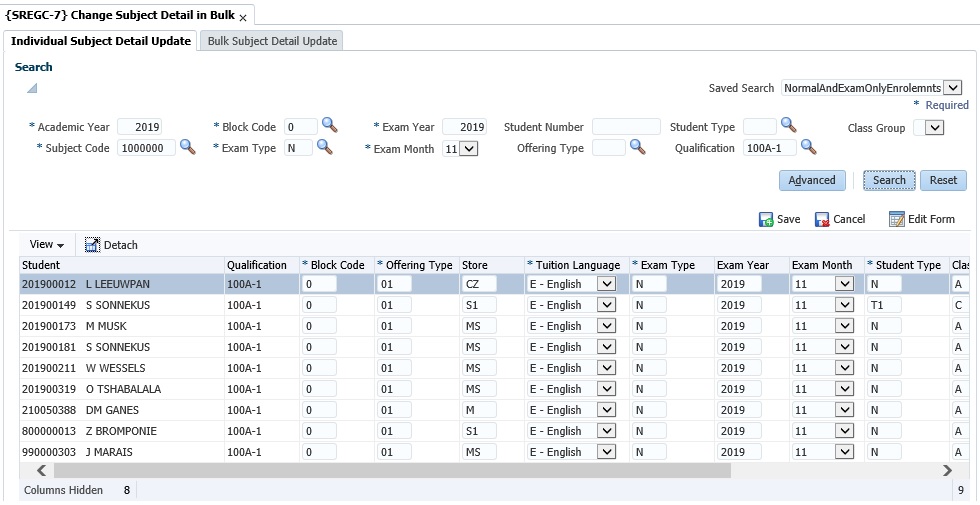Click the Reset button

943,180
